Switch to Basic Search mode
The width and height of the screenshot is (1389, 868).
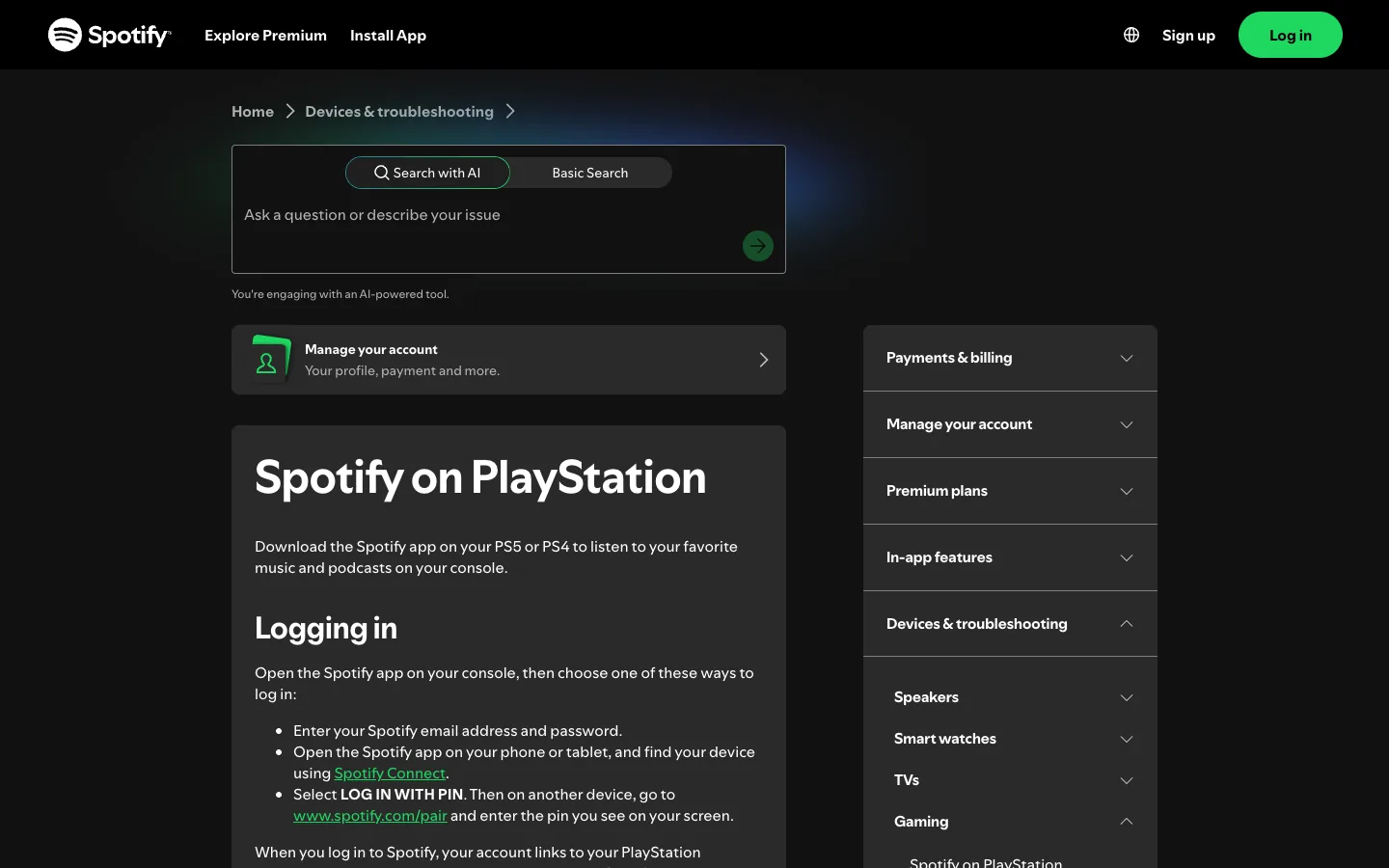tap(590, 173)
